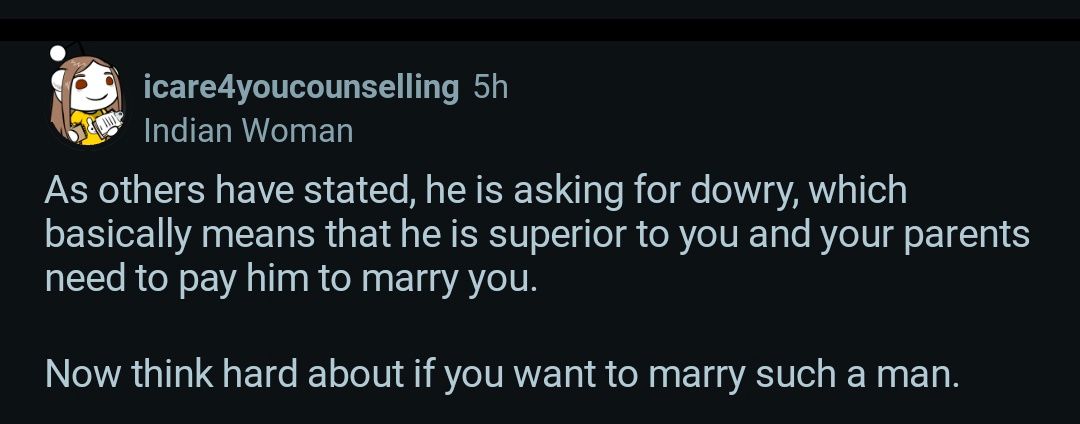Tap the 'Now think hard' closing paragraph
Viewport: 1080px width, 424px height.
(x=501, y=374)
